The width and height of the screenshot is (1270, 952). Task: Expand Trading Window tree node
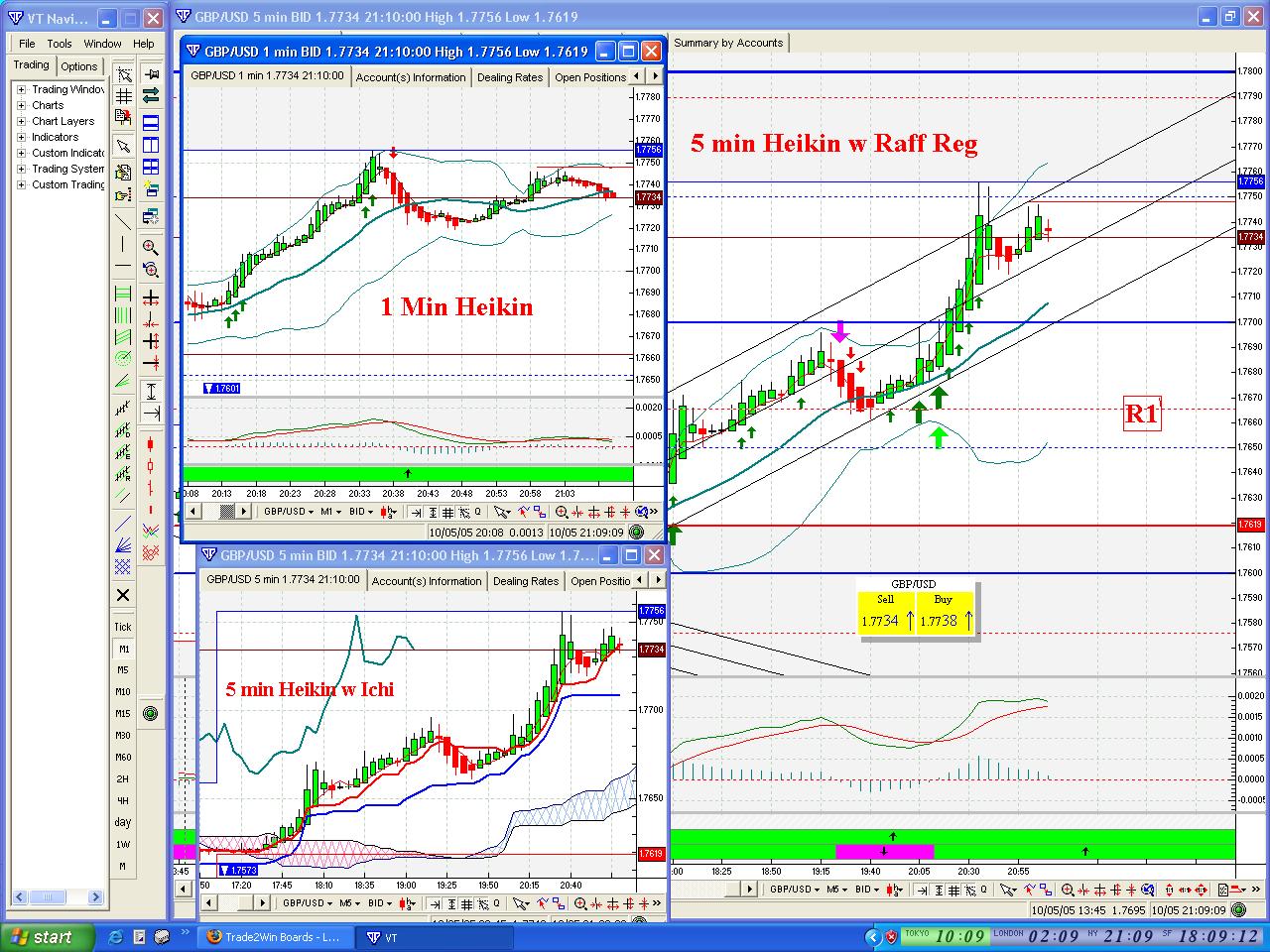tap(21, 89)
